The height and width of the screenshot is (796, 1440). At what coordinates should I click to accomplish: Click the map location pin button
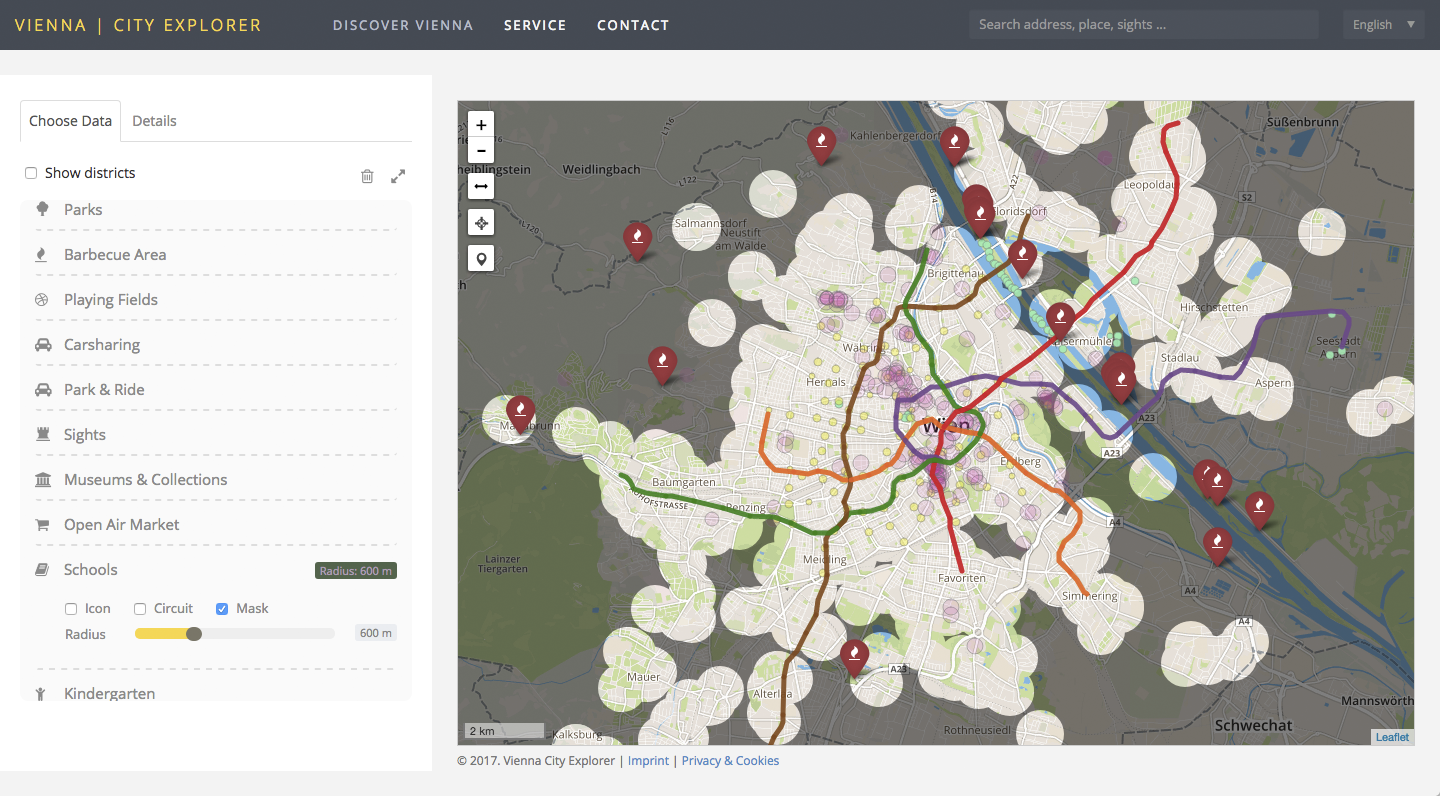point(481,259)
